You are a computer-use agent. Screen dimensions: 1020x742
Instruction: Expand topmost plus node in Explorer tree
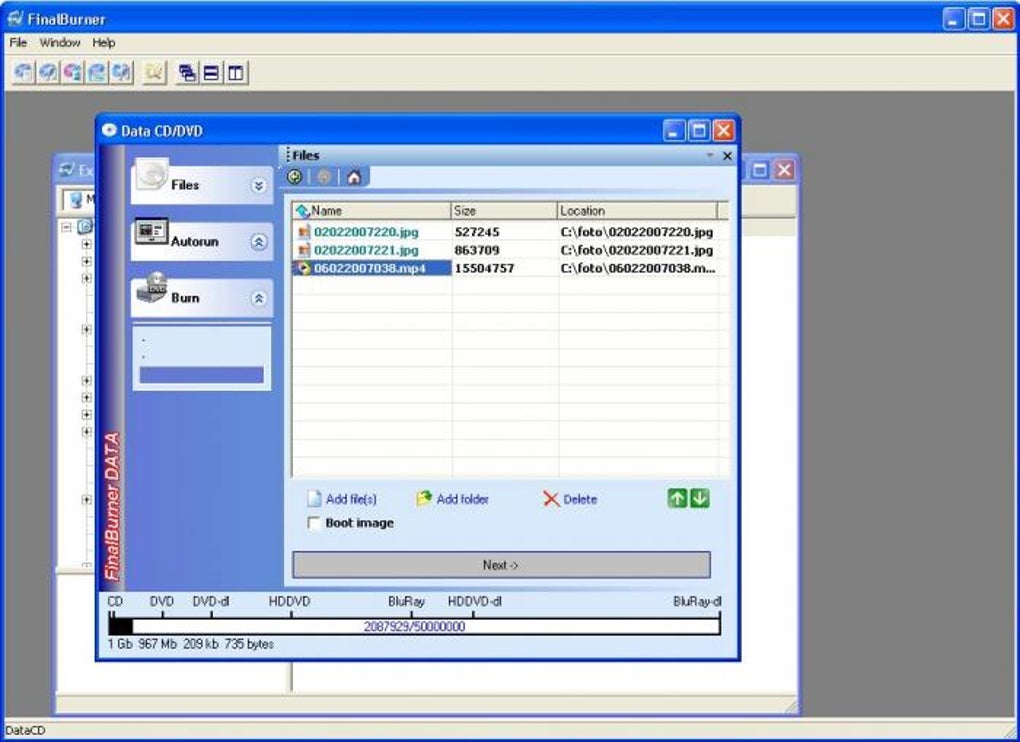86,244
